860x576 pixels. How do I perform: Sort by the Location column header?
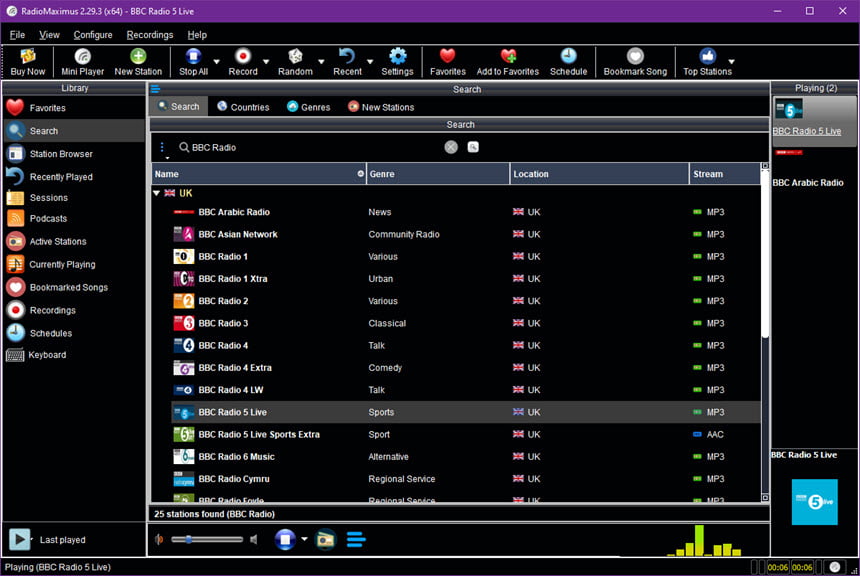(x=599, y=174)
